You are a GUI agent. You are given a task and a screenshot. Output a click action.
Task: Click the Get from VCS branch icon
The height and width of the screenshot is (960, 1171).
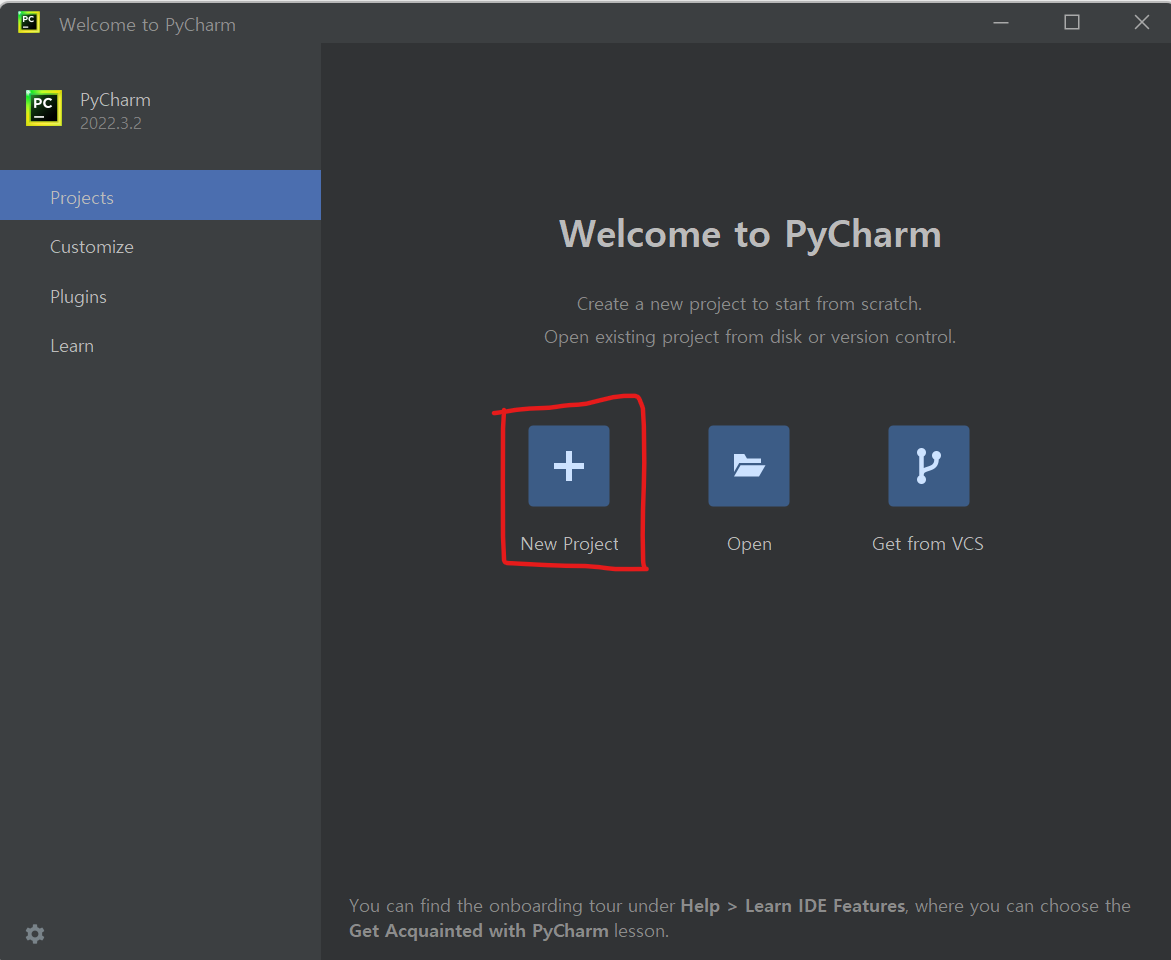pos(928,465)
